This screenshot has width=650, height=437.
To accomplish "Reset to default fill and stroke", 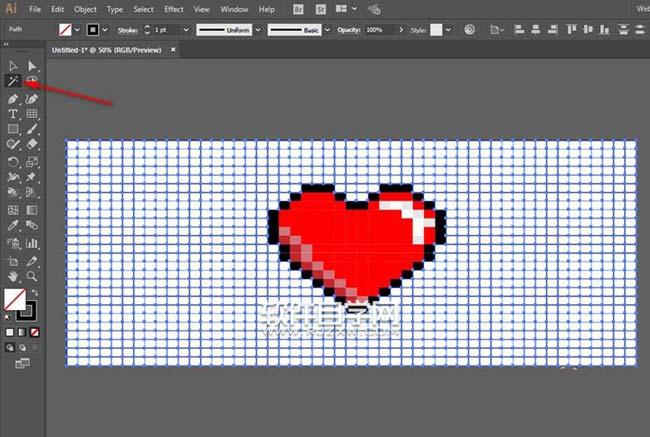I will point(7,317).
